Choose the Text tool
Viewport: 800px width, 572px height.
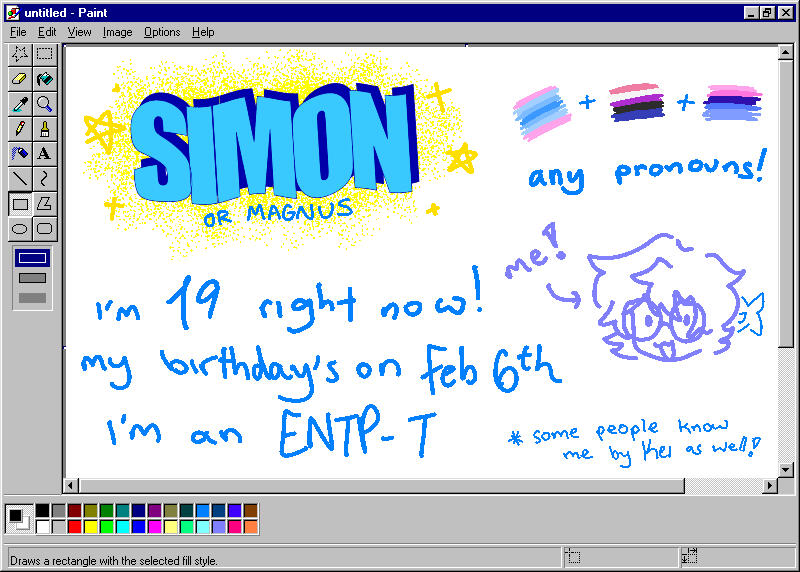pos(45,154)
